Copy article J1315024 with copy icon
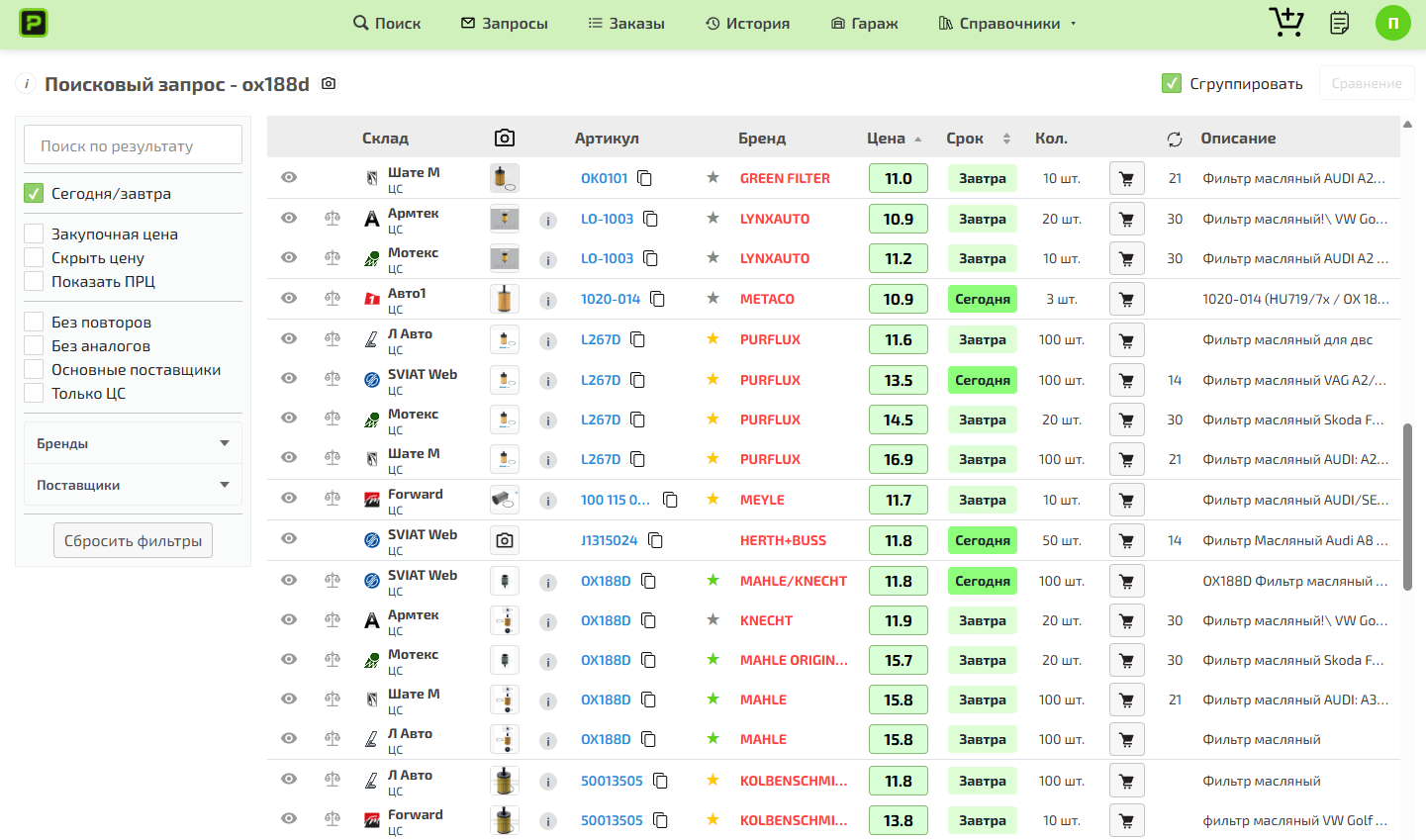 tap(655, 540)
